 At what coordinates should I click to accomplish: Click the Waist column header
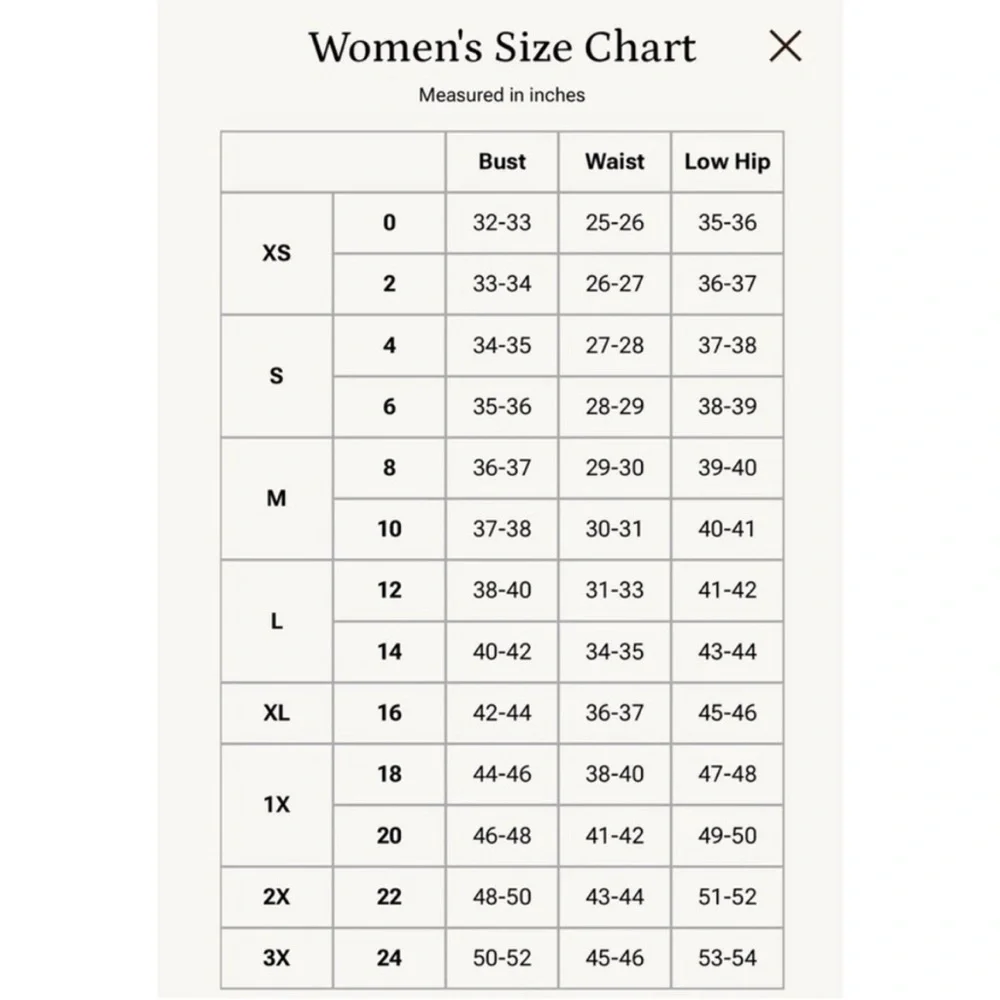pos(615,161)
